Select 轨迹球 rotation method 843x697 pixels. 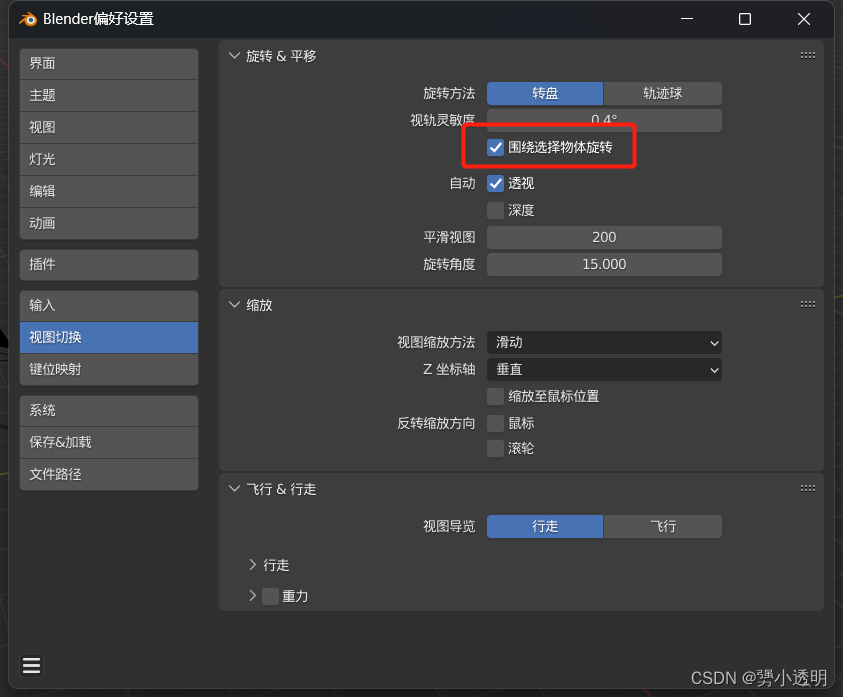tap(663, 94)
